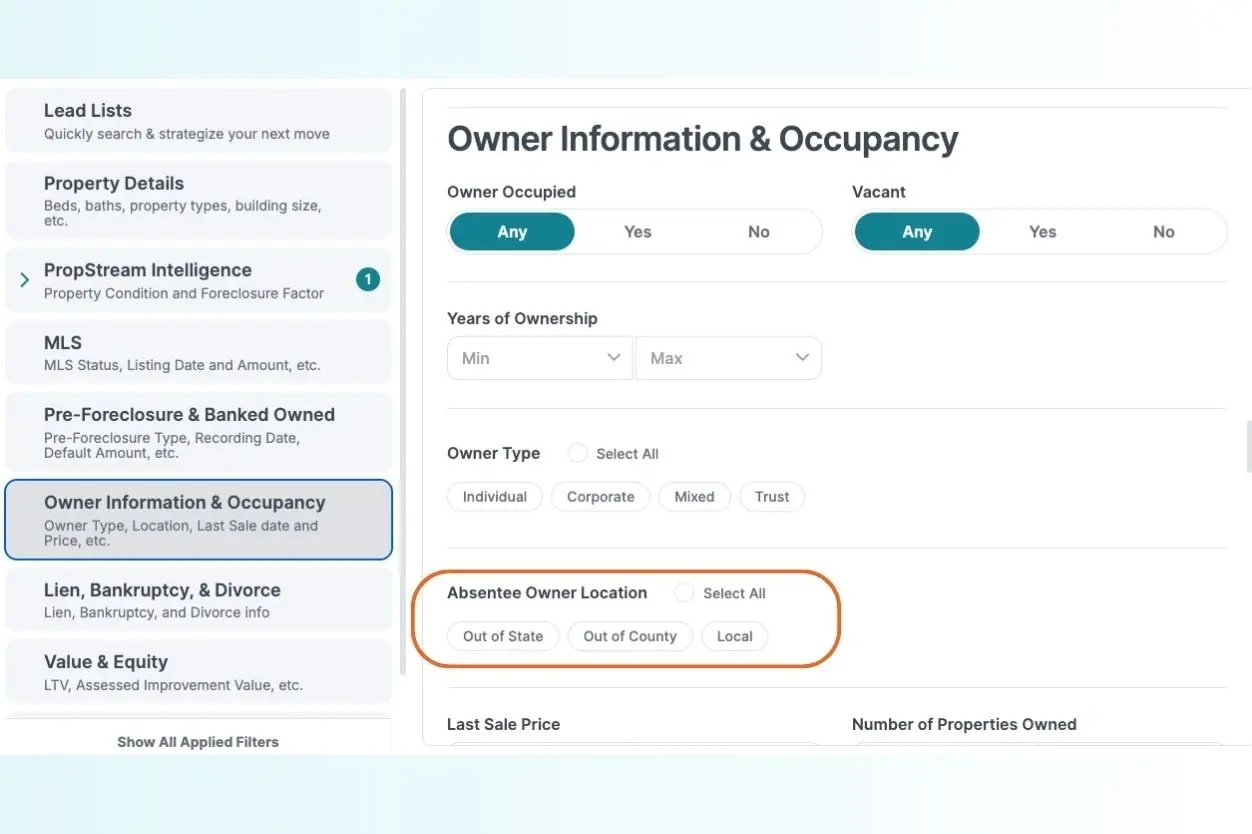Open the Min Years of Ownership dropdown

539,357
